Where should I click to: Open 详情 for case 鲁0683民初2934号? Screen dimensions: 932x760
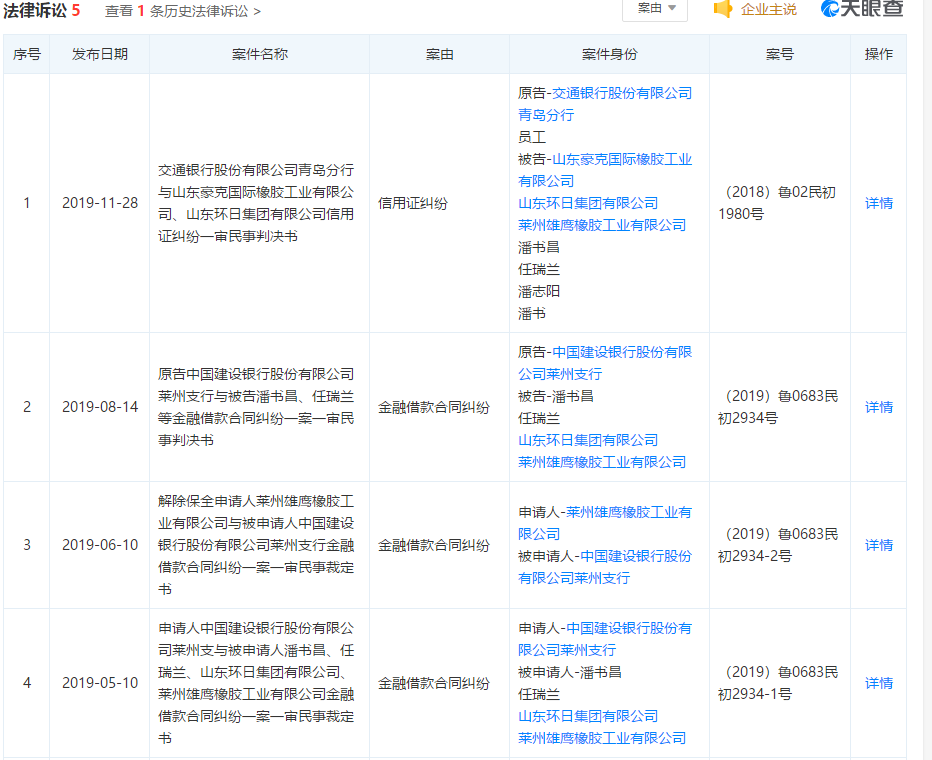tap(879, 407)
